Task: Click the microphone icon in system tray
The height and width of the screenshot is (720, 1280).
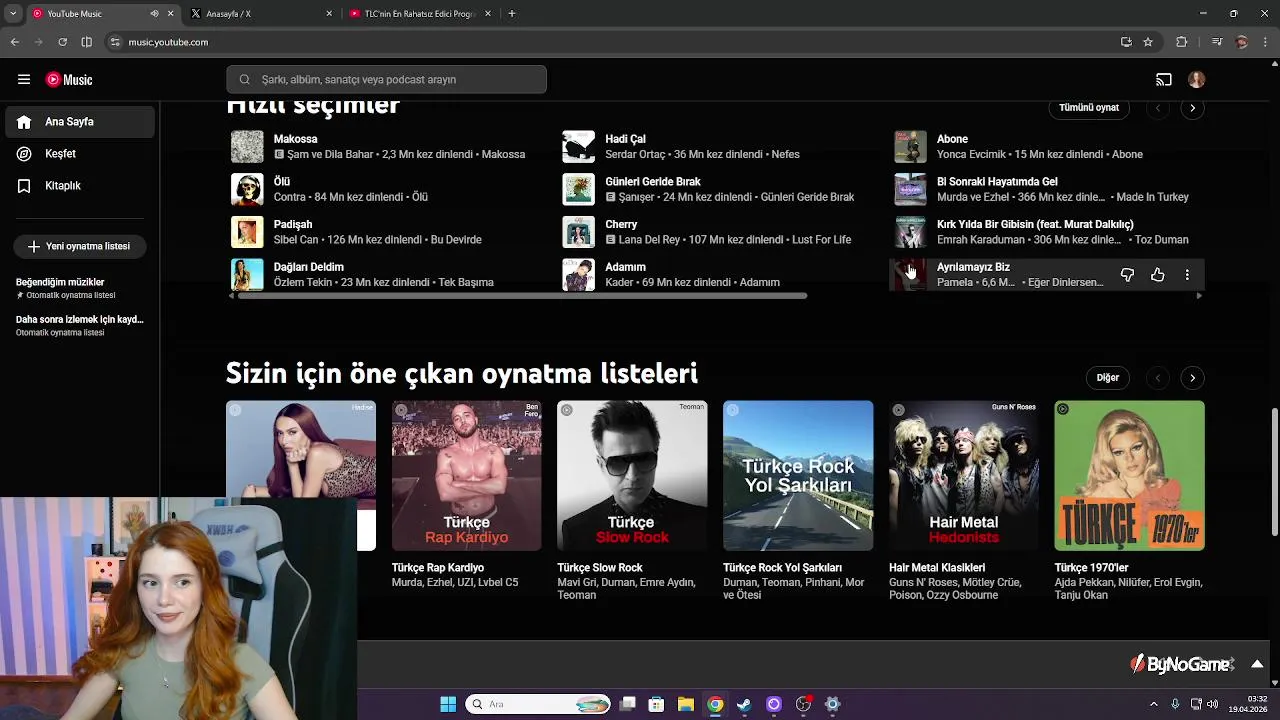Action: coord(1175,704)
